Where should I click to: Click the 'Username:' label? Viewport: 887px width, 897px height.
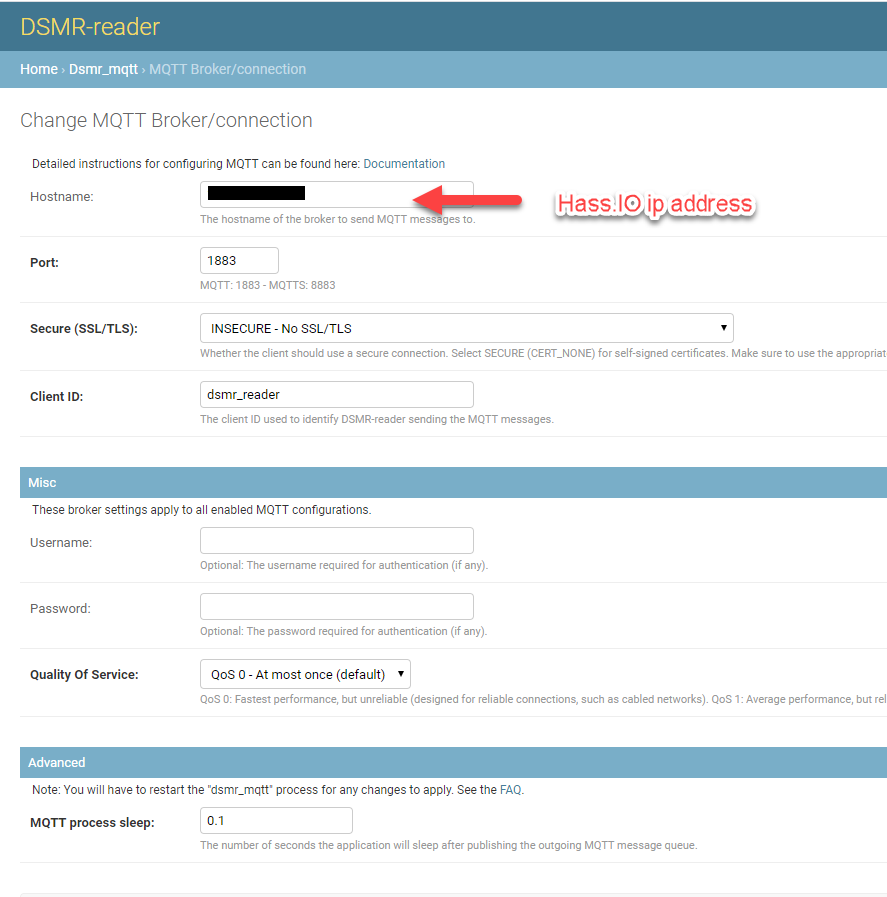tap(61, 543)
